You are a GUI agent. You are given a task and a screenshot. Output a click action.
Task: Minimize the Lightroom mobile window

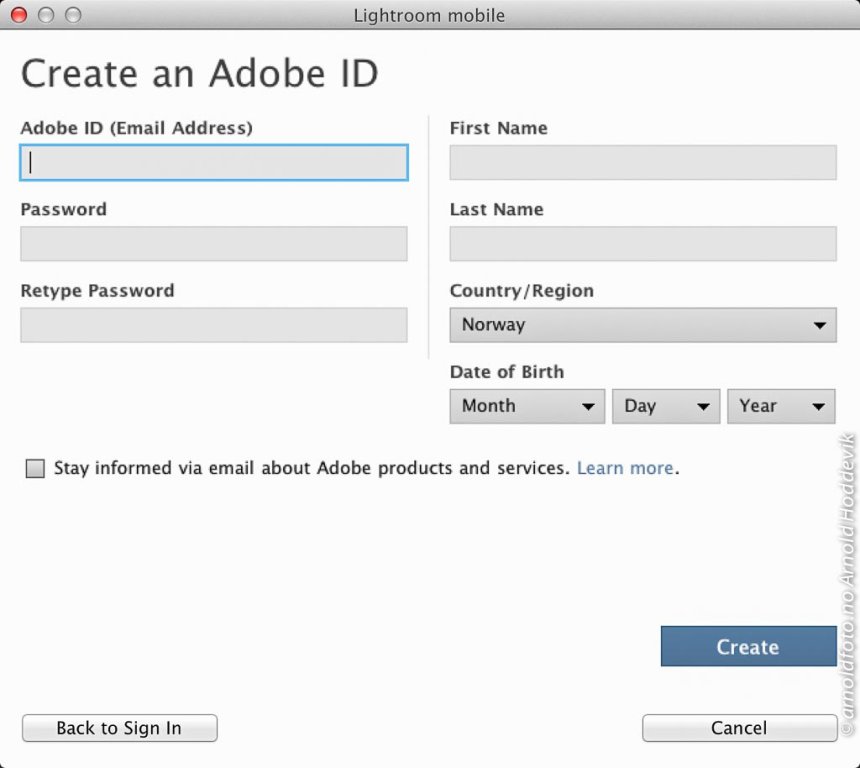click(x=46, y=15)
